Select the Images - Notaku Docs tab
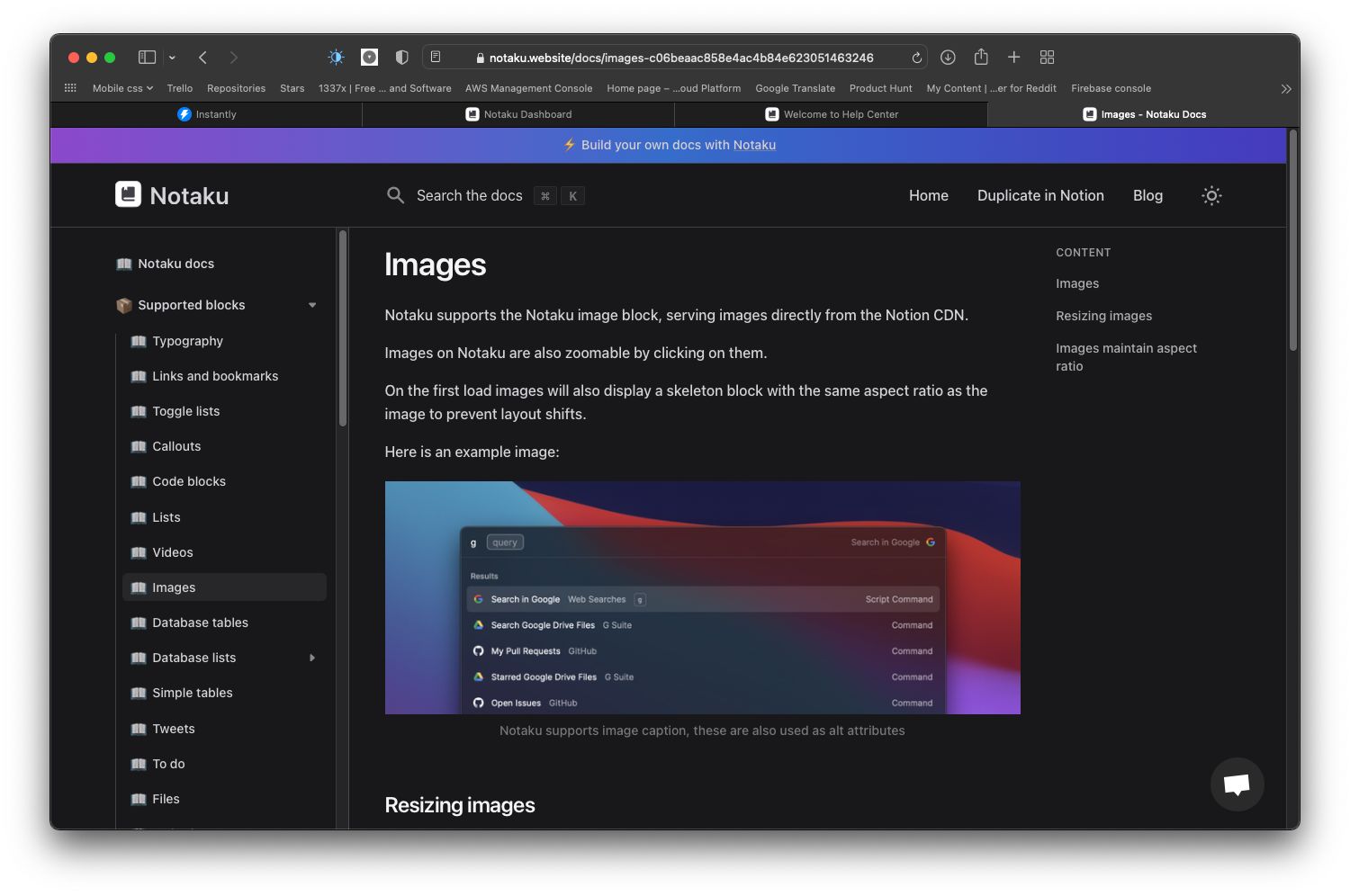Viewport: 1350px width, 896px height. [1143, 114]
